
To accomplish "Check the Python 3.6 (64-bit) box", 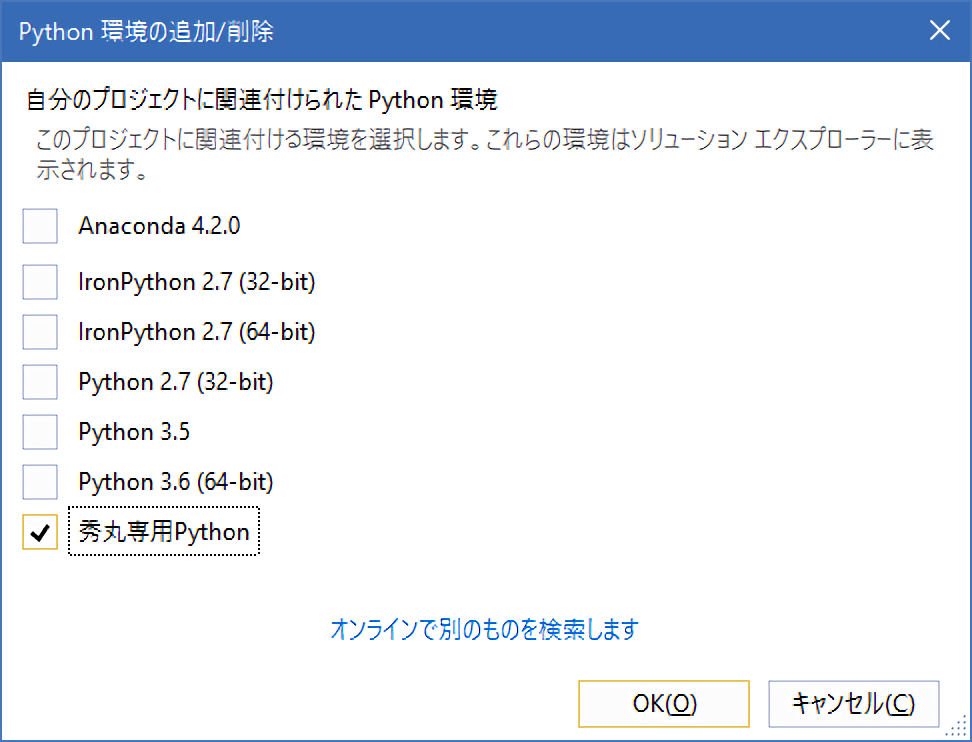I will click(40, 482).
